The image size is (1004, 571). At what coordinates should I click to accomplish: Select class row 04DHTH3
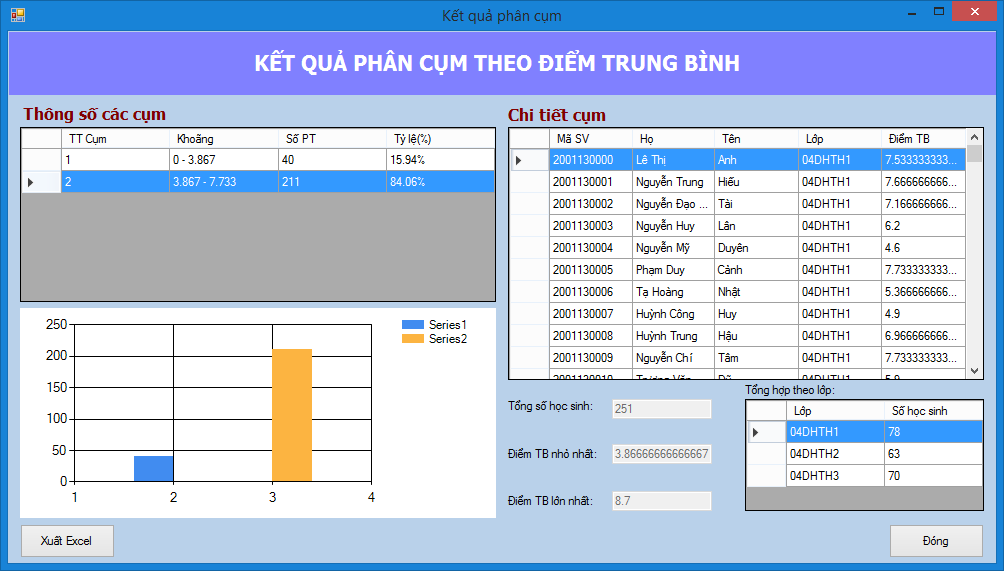point(864,476)
